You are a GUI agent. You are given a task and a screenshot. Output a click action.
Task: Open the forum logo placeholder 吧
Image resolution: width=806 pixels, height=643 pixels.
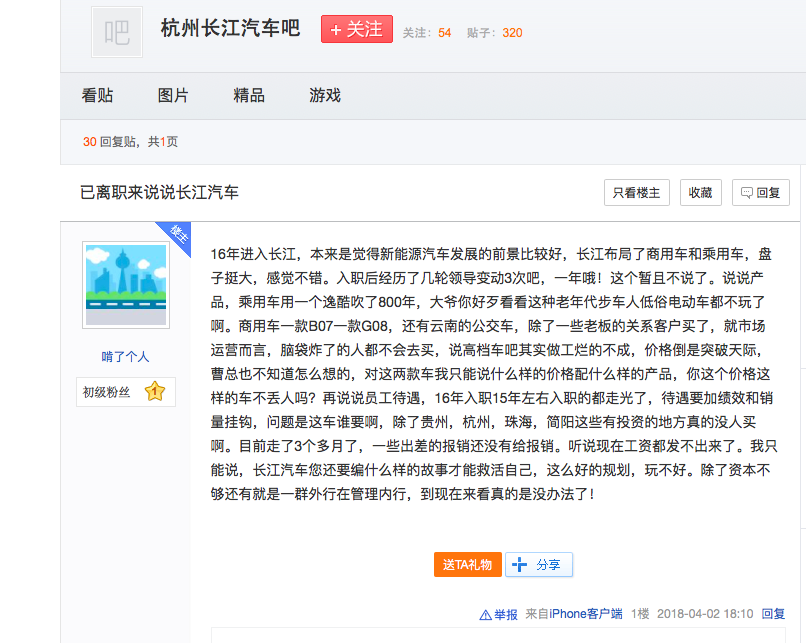click(117, 32)
